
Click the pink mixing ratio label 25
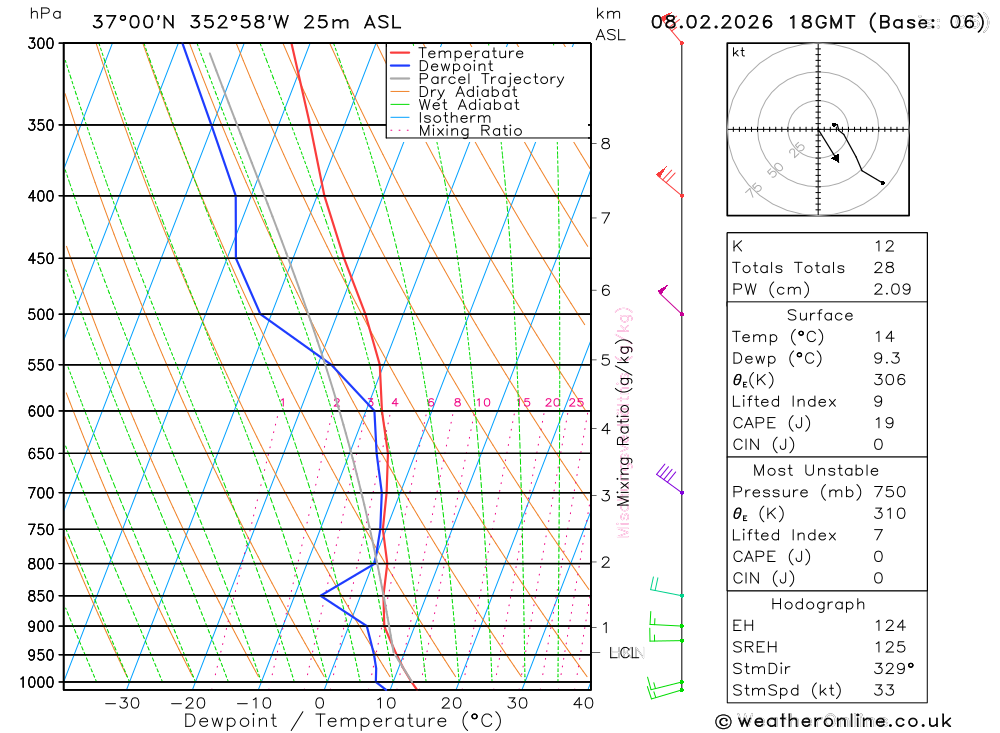[x=577, y=403]
